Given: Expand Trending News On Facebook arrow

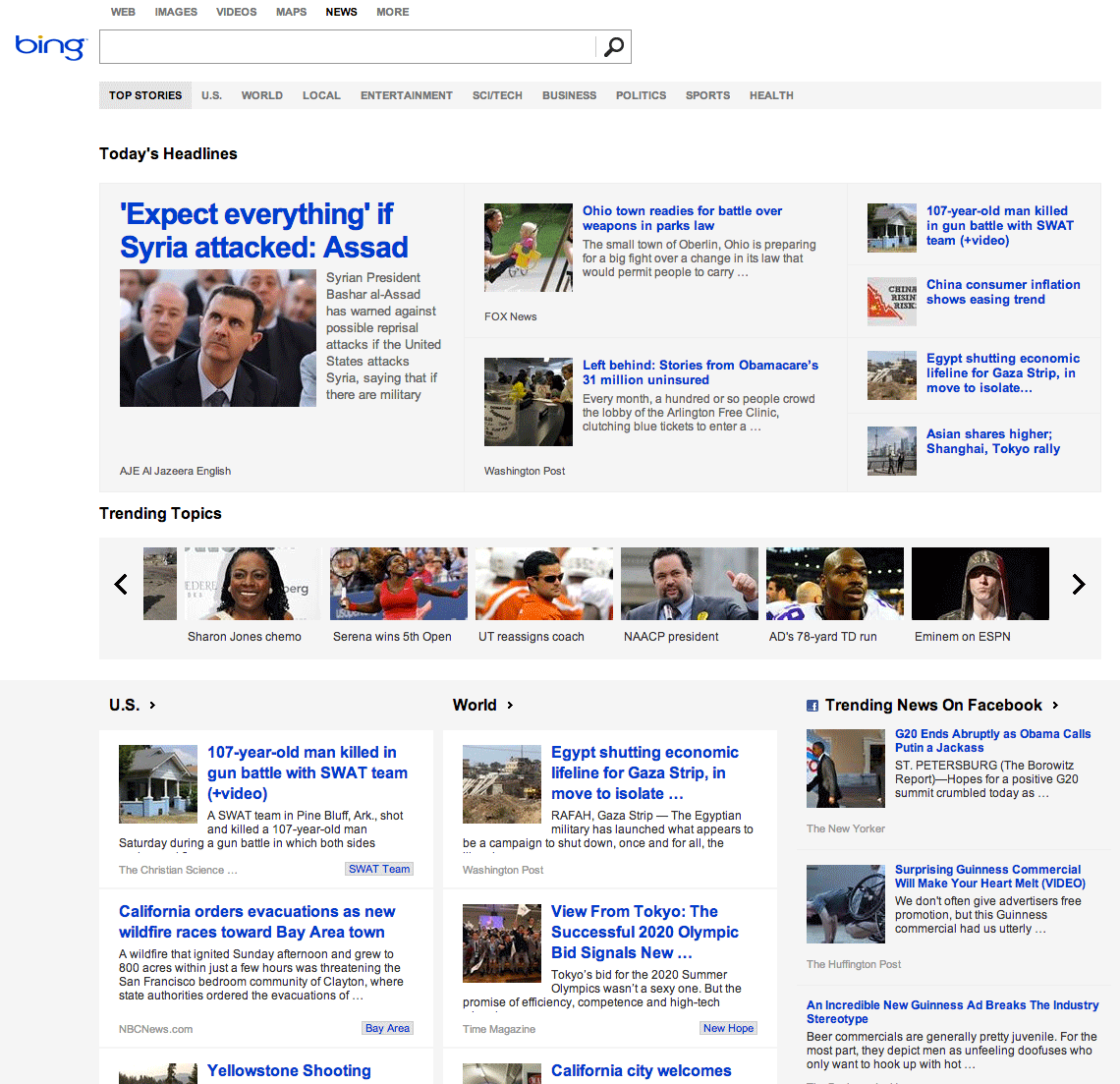Looking at the screenshot, I should click(1055, 706).
